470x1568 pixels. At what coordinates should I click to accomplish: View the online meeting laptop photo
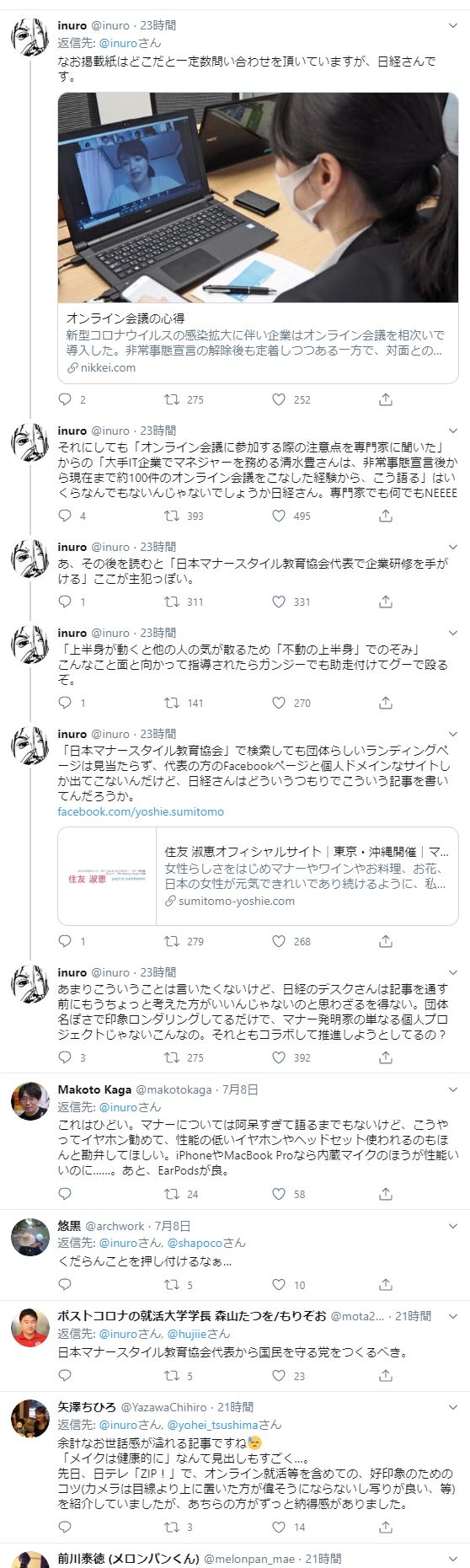258,197
